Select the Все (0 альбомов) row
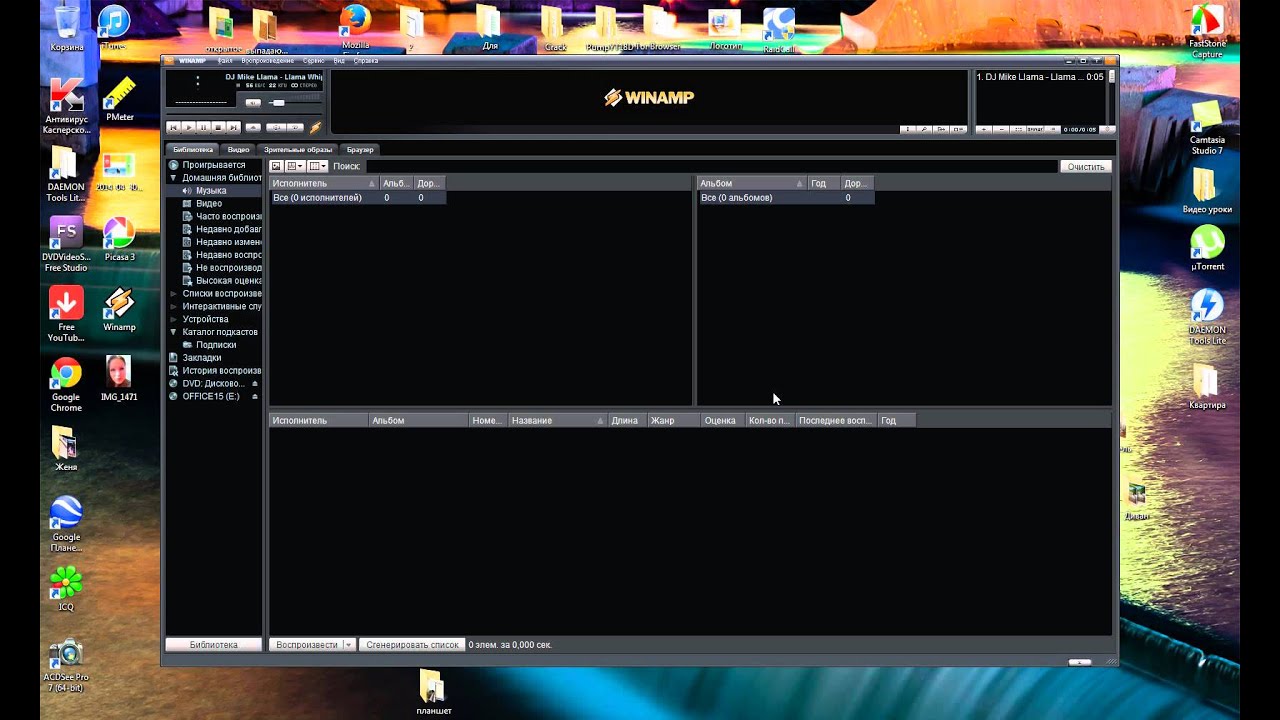The image size is (1280, 720). [x=785, y=198]
